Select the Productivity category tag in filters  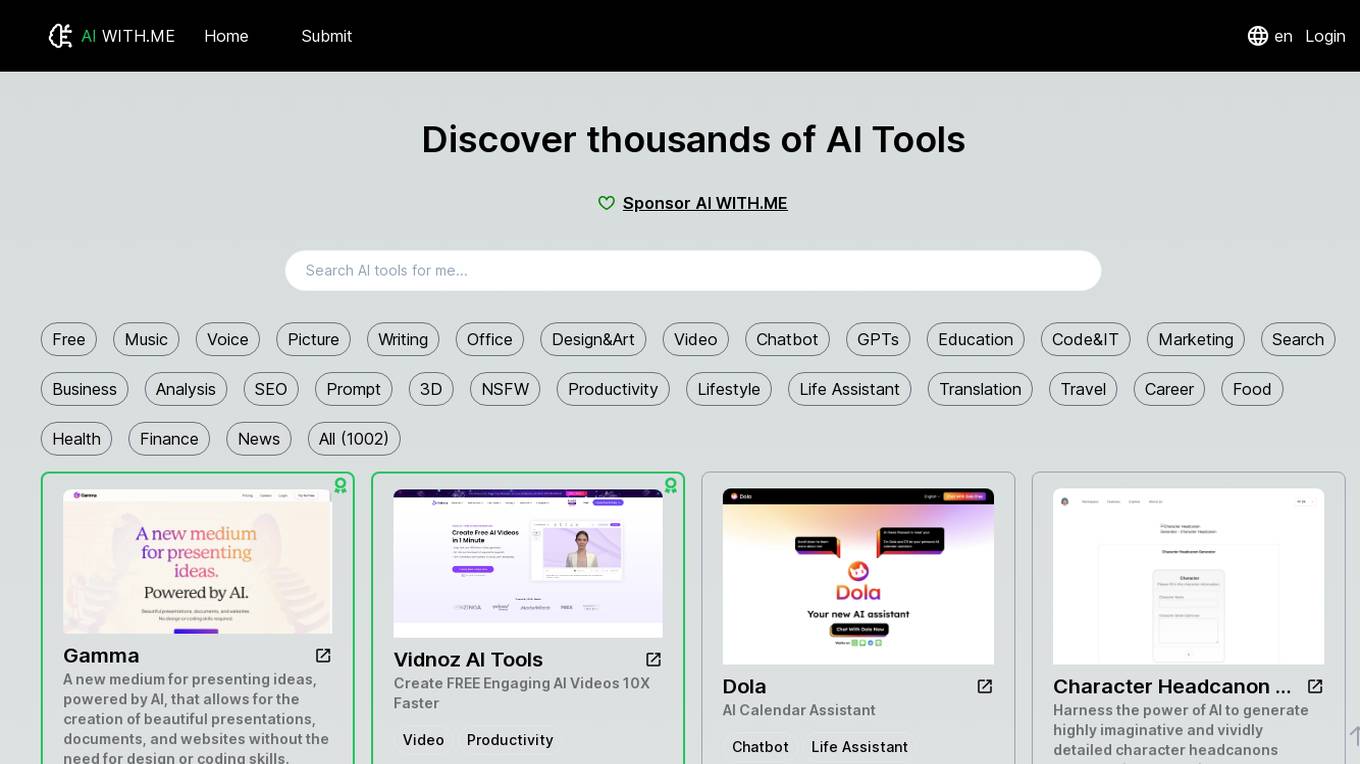(x=613, y=389)
